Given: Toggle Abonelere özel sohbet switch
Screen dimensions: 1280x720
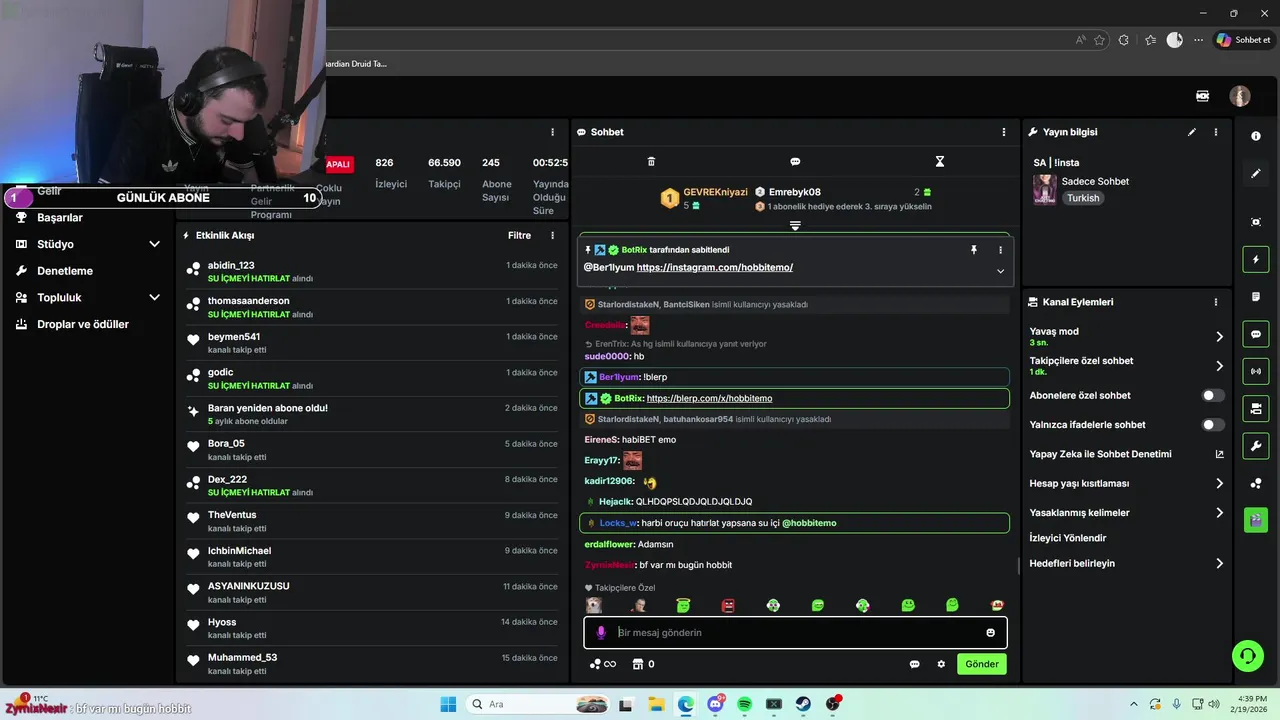Looking at the screenshot, I should [1213, 396].
